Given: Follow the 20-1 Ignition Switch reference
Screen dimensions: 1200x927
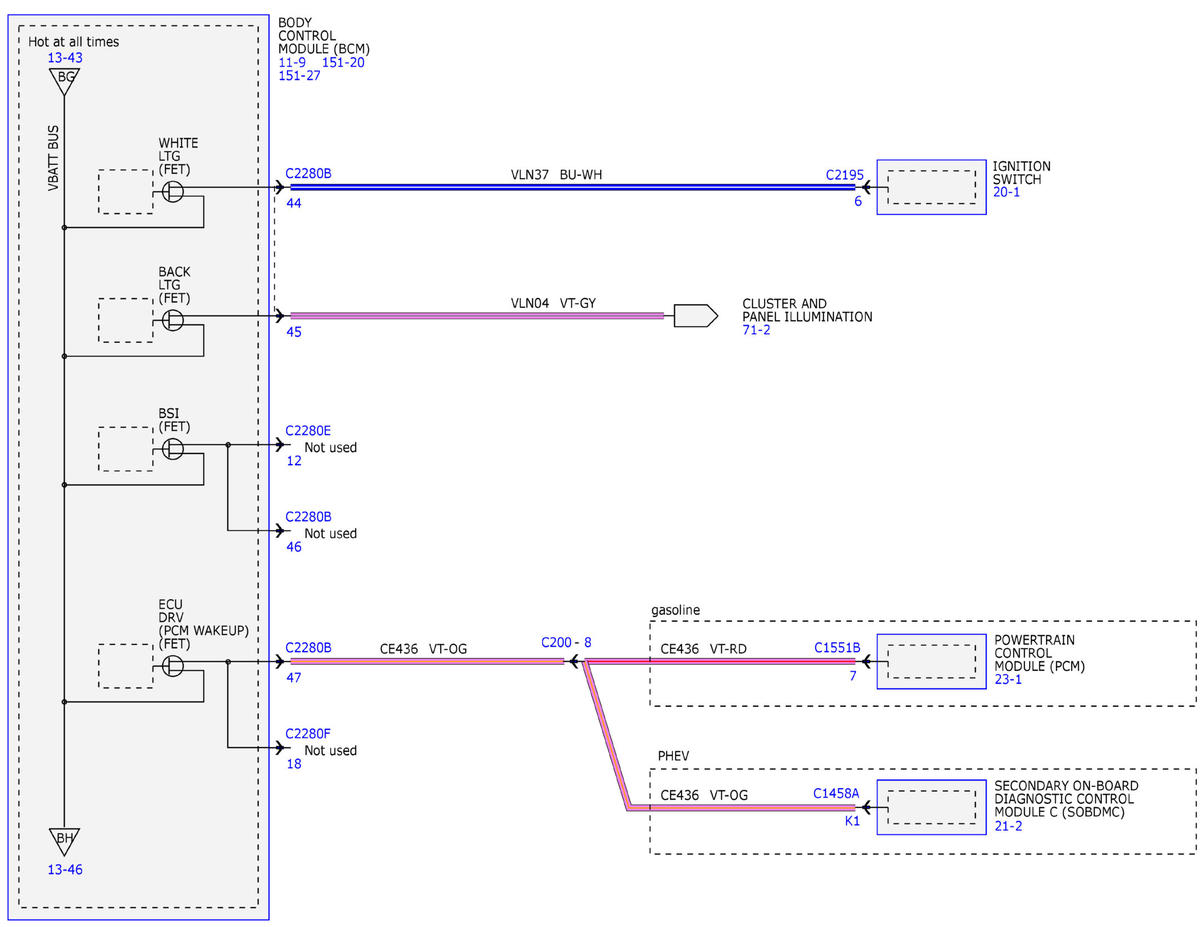Looking at the screenshot, I should point(1007,192).
